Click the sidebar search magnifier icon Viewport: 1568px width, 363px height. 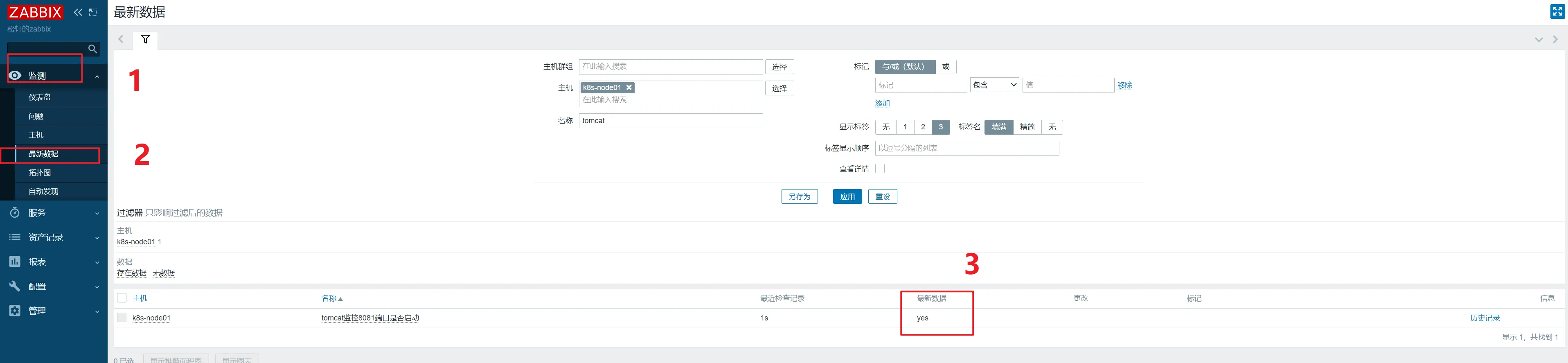click(92, 49)
